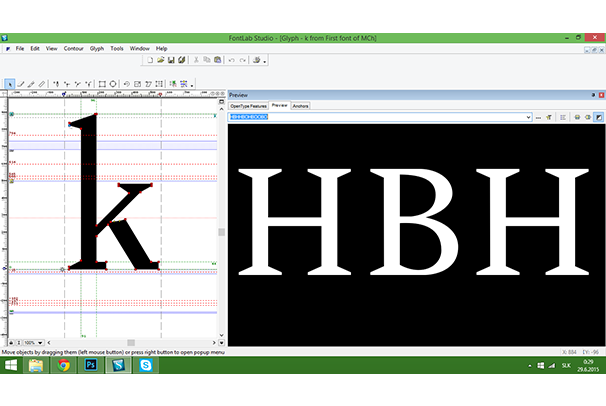The image size is (606, 406).
Task: Toggle inverted black background preview button
Action: [598, 117]
